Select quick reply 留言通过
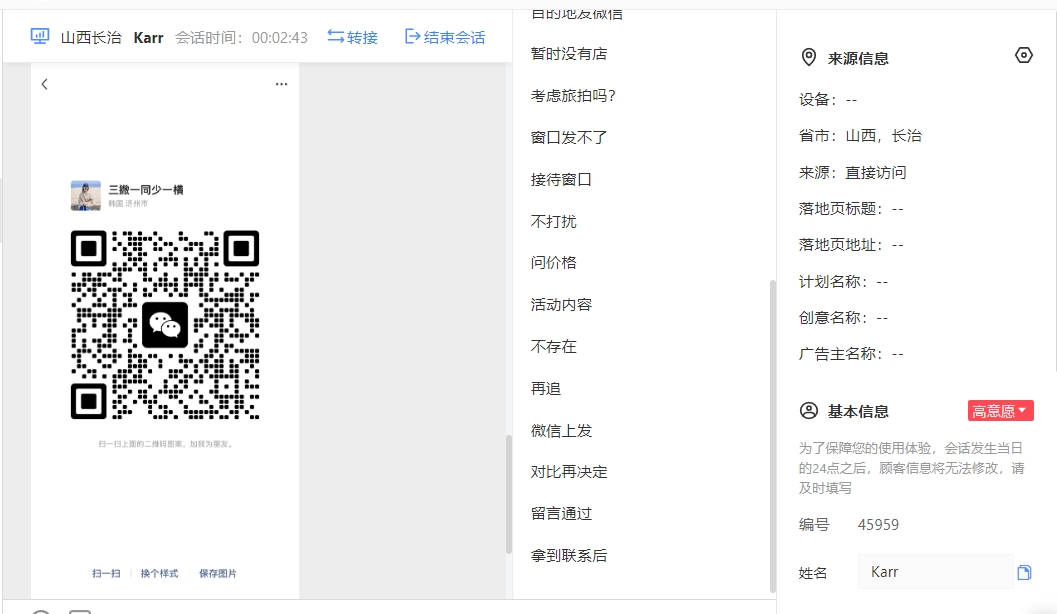Viewport: 1057px width, 614px height. tap(561, 514)
